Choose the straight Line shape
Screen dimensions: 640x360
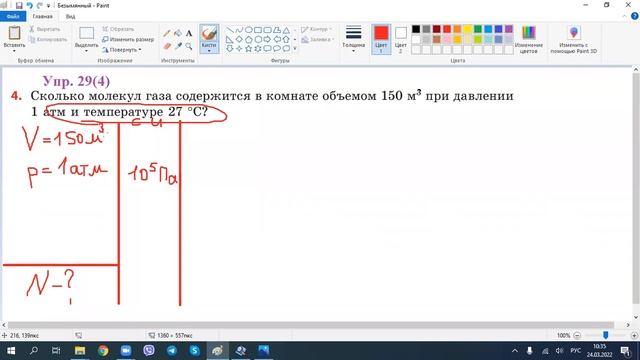[x=230, y=30]
